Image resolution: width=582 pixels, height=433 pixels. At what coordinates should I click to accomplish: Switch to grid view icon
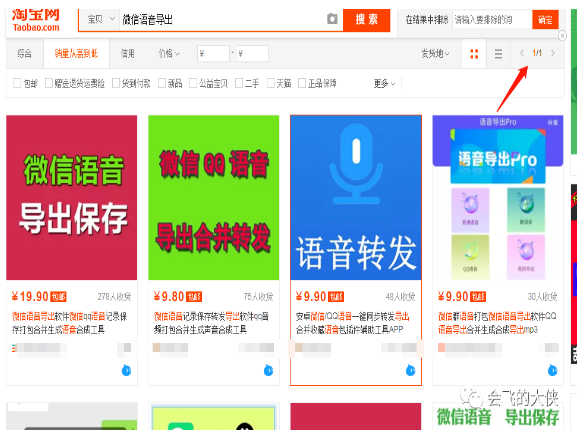click(x=474, y=54)
